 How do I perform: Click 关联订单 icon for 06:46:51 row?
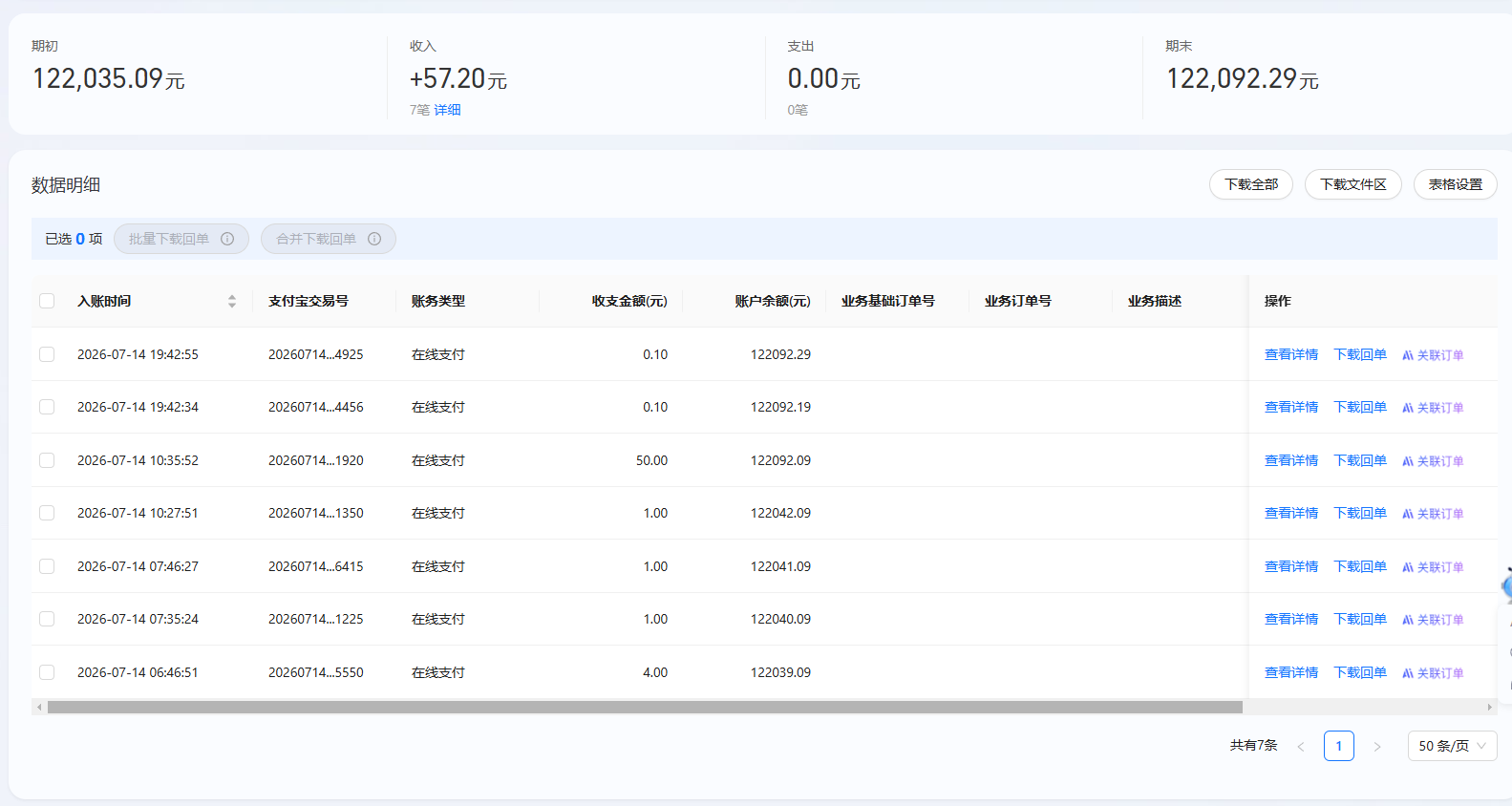(1407, 673)
